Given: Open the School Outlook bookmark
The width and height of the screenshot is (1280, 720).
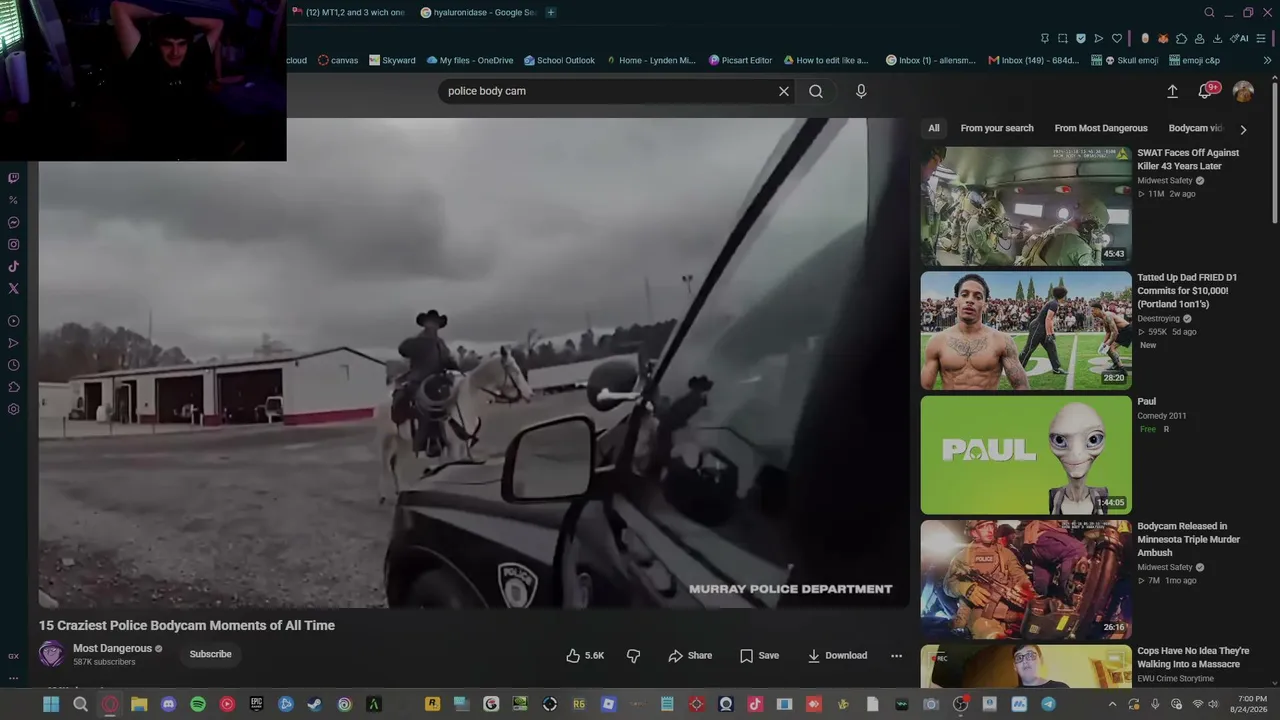Looking at the screenshot, I should point(559,60).
